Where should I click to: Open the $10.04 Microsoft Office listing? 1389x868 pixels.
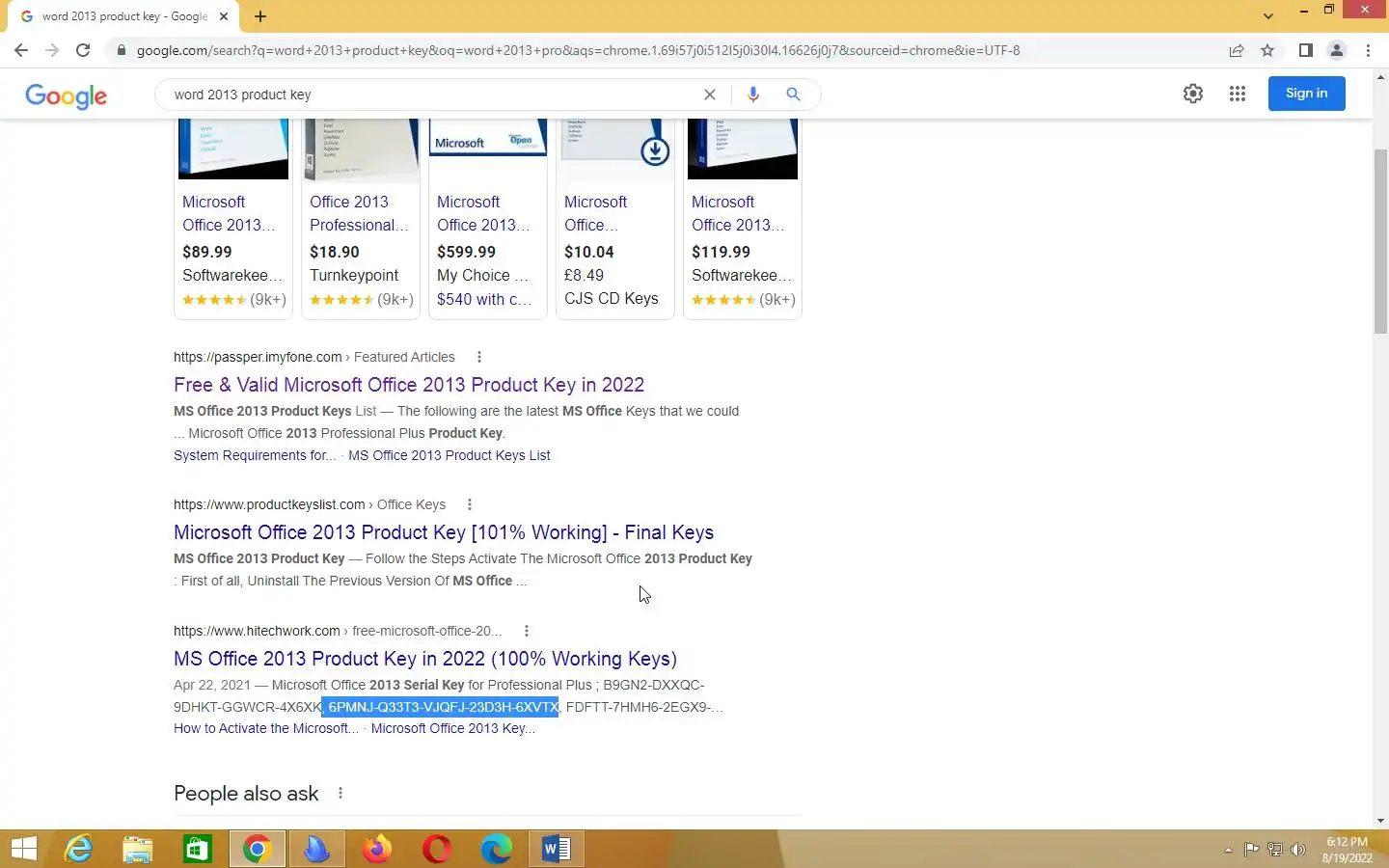[595, 213]
